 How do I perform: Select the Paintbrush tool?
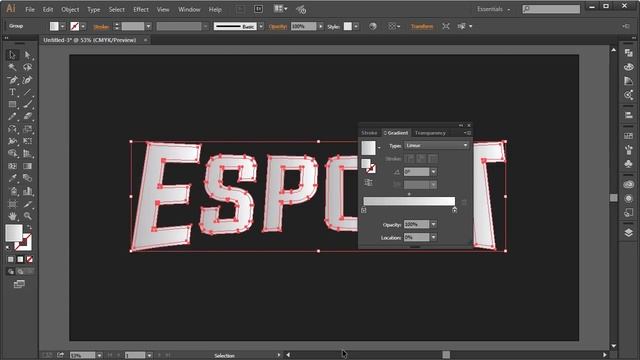click(x=27, y=104)
